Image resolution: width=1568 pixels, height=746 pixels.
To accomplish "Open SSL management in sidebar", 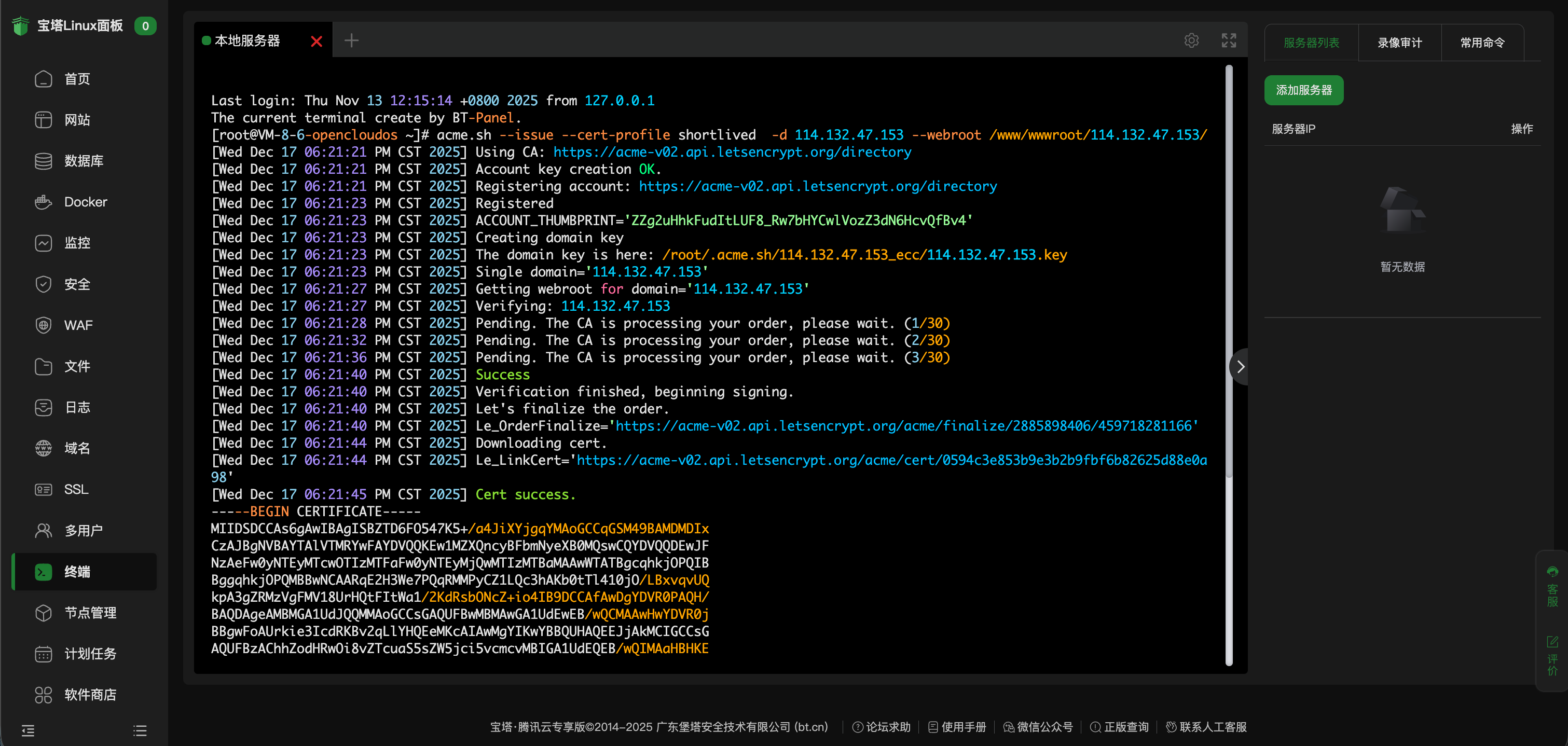I will tap(76, 489).
